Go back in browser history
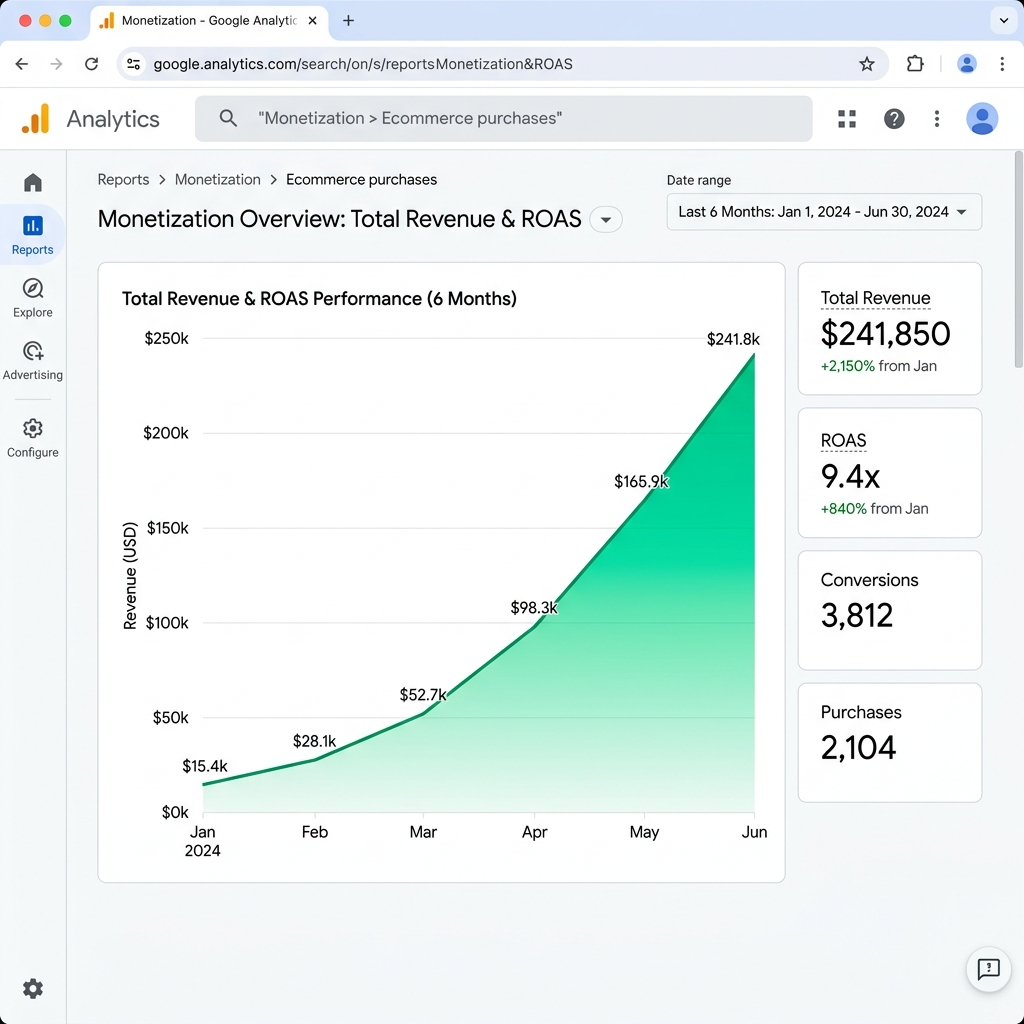The width and height of the screenshot is (1024, 1024). click(x=22, y=64)
